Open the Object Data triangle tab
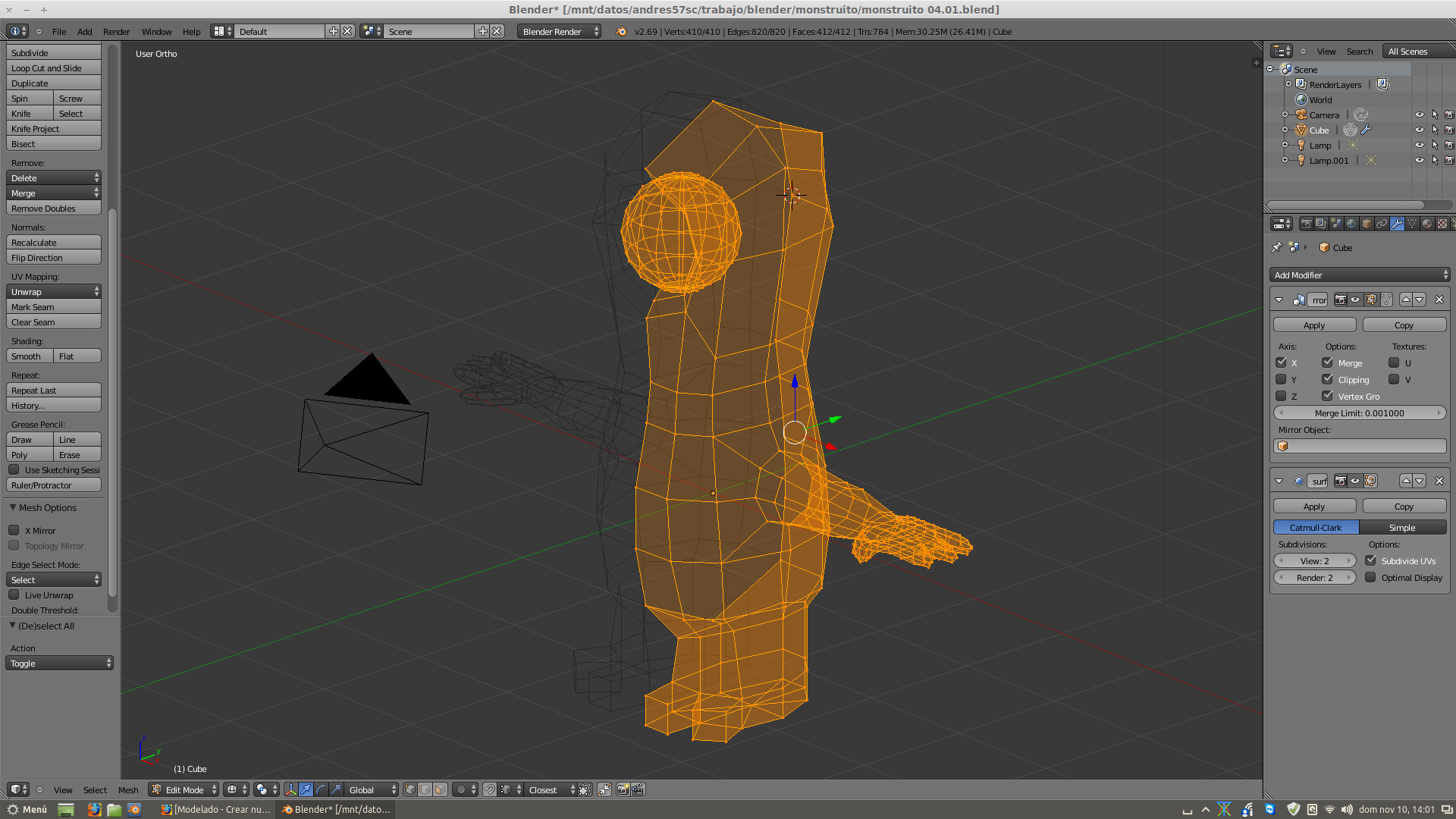1456x819 pixels. tap(1412, 224)
